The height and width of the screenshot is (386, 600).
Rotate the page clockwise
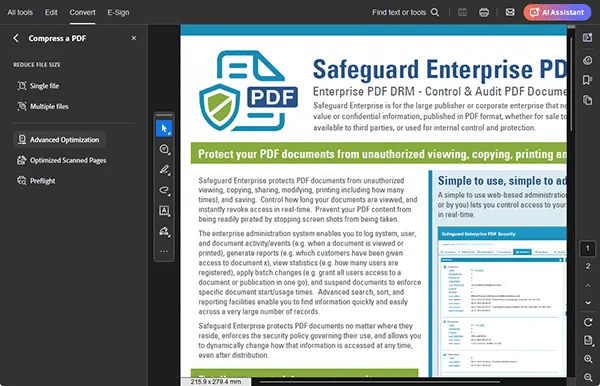click(x=588, y=322)
